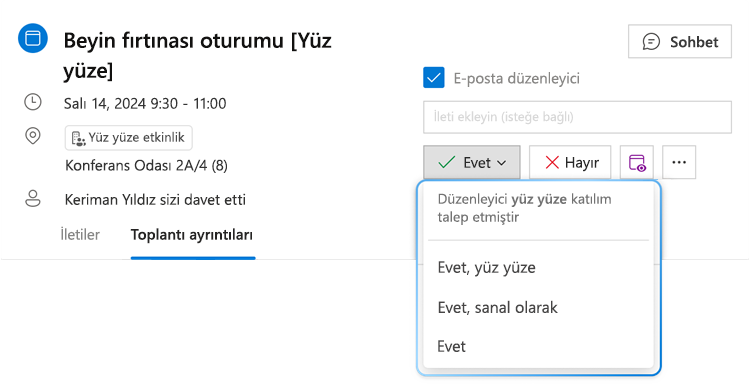Click the location pin icon
This screenshot has width=750, height=387.
pyautogui.click(x=33, y=136)
